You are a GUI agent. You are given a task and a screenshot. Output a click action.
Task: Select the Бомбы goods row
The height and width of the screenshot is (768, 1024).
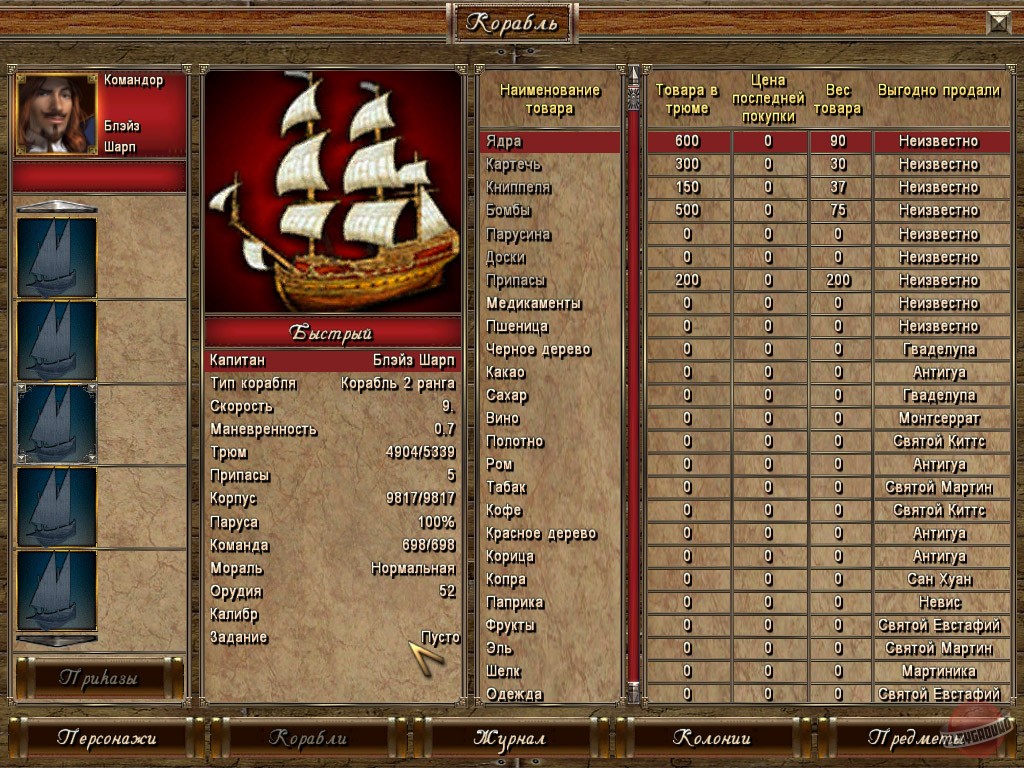tap(745, 210)
